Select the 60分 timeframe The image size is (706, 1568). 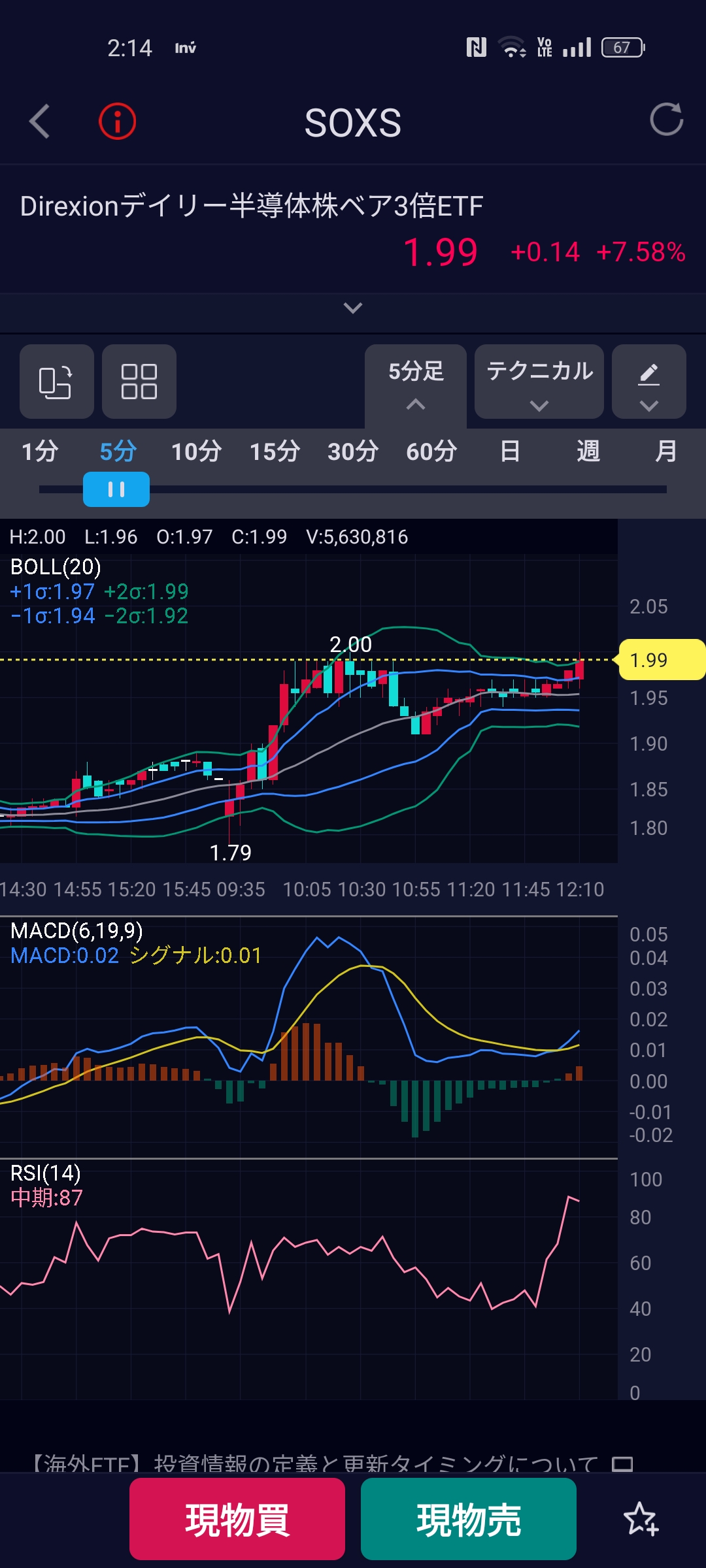point(431,451)
